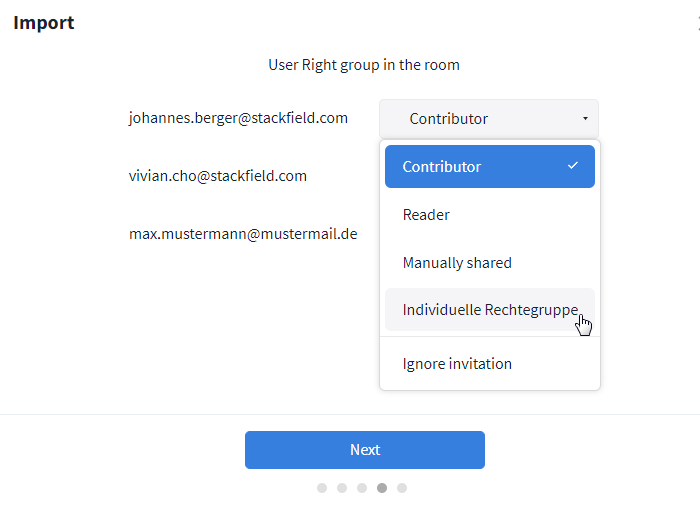
Task: Click the checkmark next to Contributor option
Action: [x=573, y=166]
